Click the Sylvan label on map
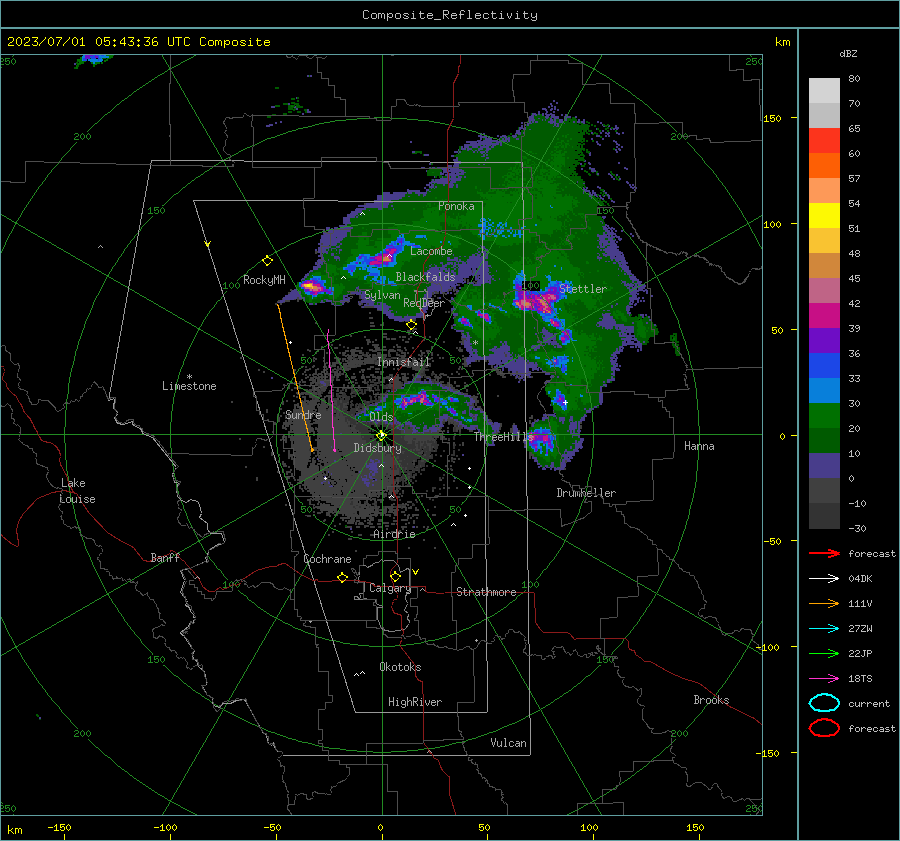The width and height of the screenshot is (900, 841). 382,295
